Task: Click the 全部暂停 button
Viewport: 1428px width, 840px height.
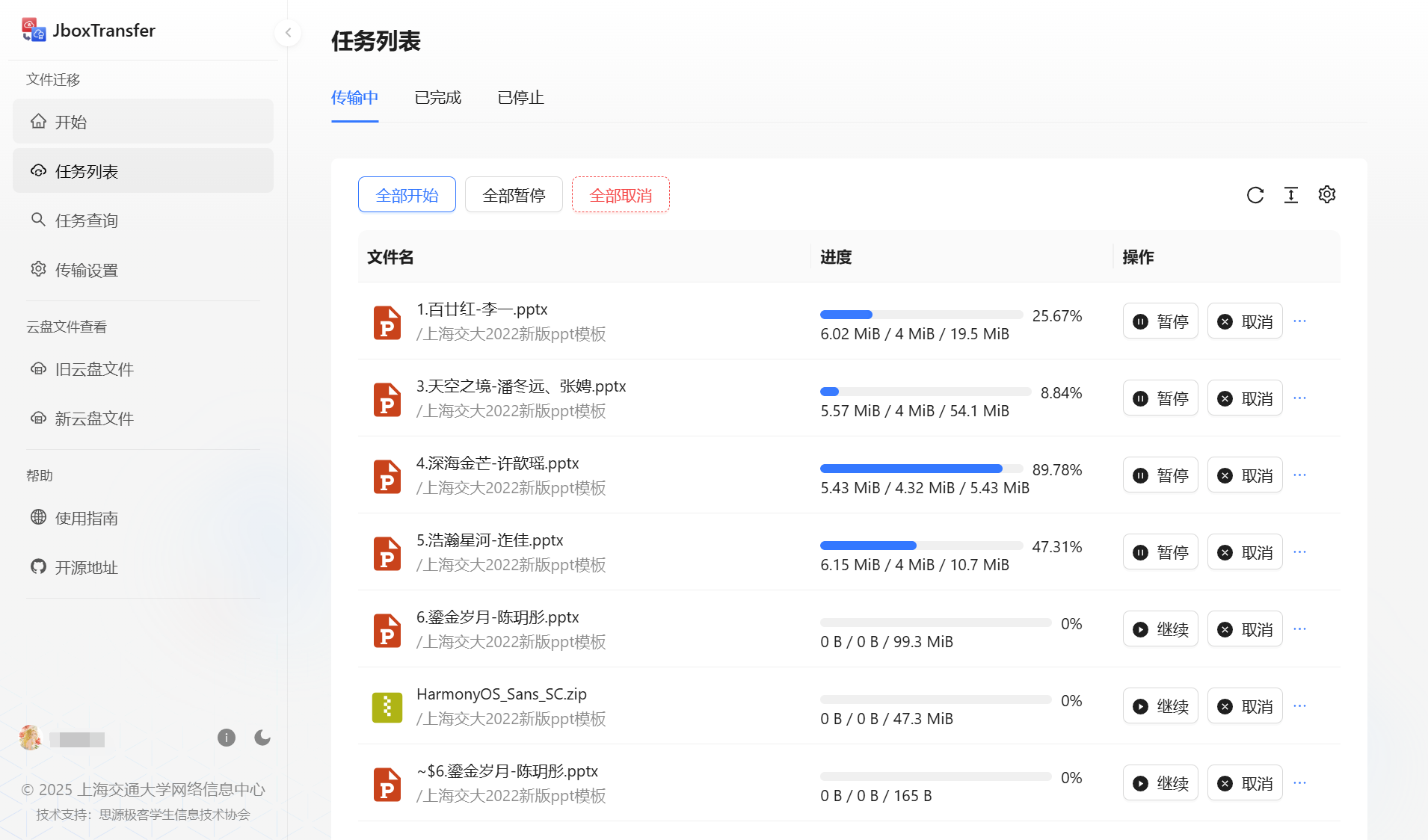Action: 514,195
